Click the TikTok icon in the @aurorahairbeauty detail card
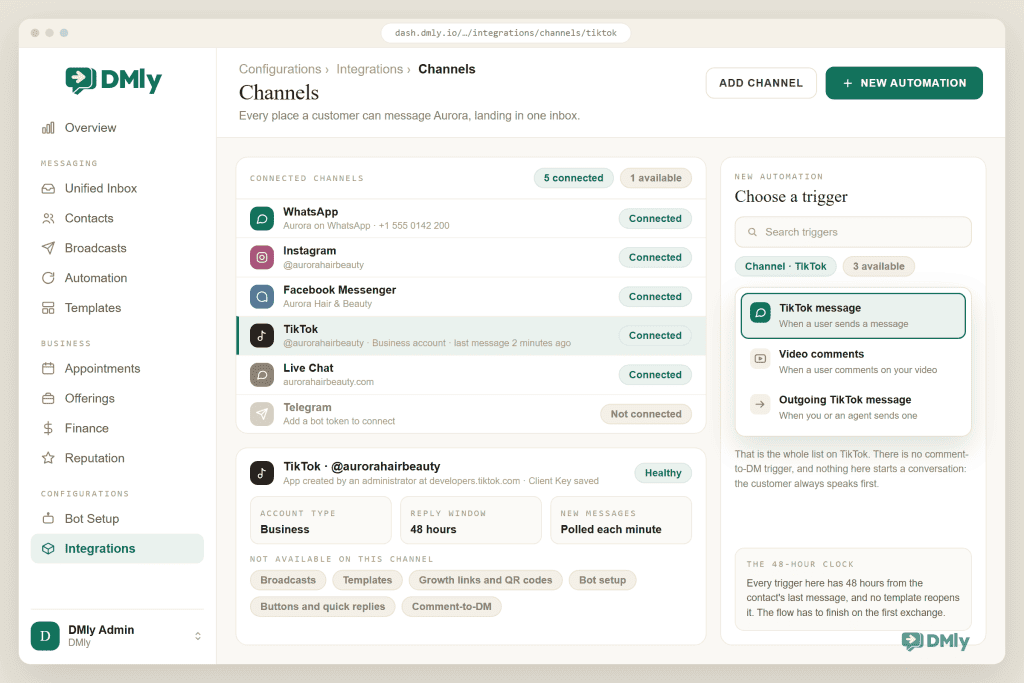 point(262,473)
